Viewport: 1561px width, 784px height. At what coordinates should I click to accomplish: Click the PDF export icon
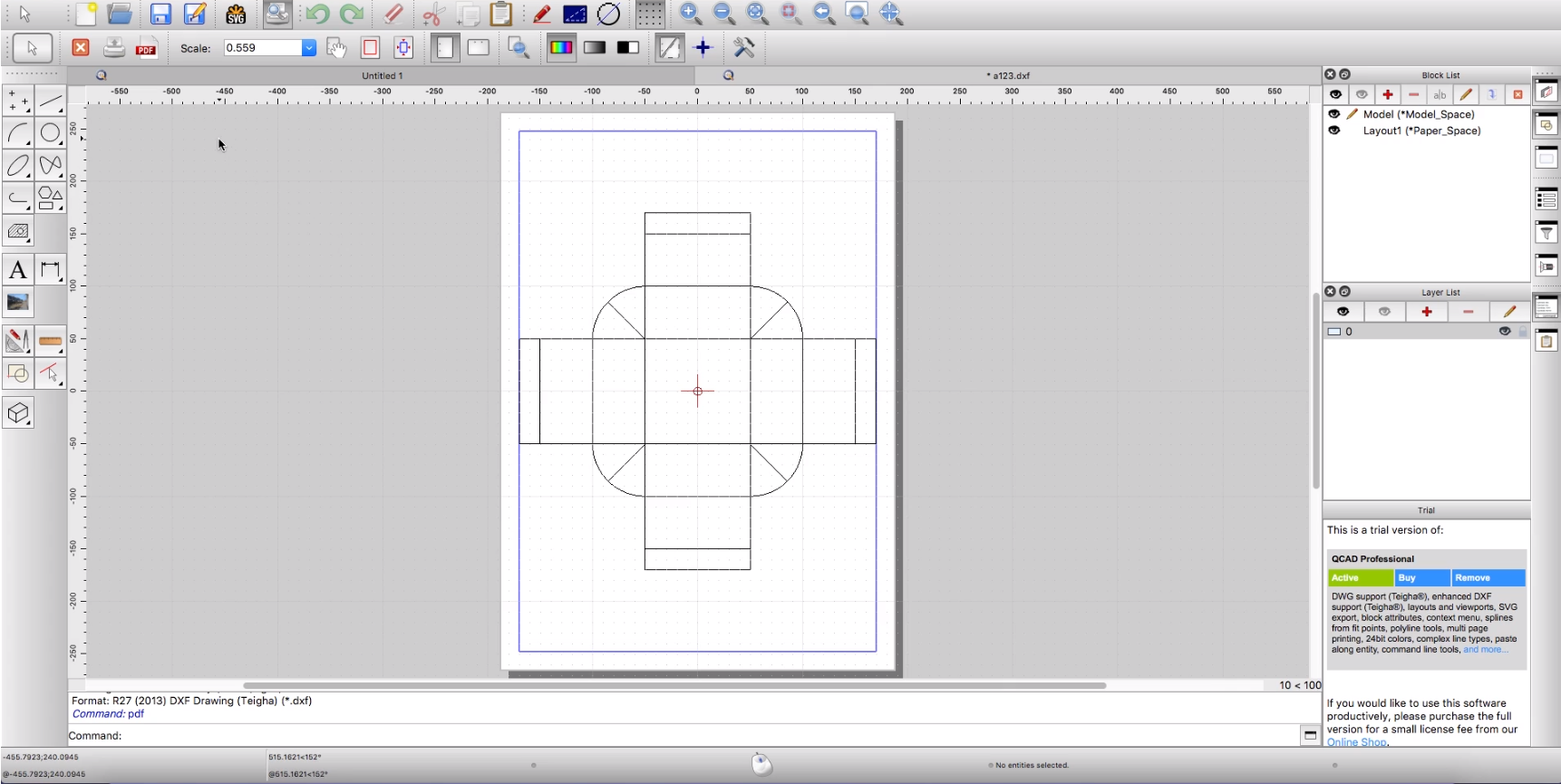tap(146, 48)
